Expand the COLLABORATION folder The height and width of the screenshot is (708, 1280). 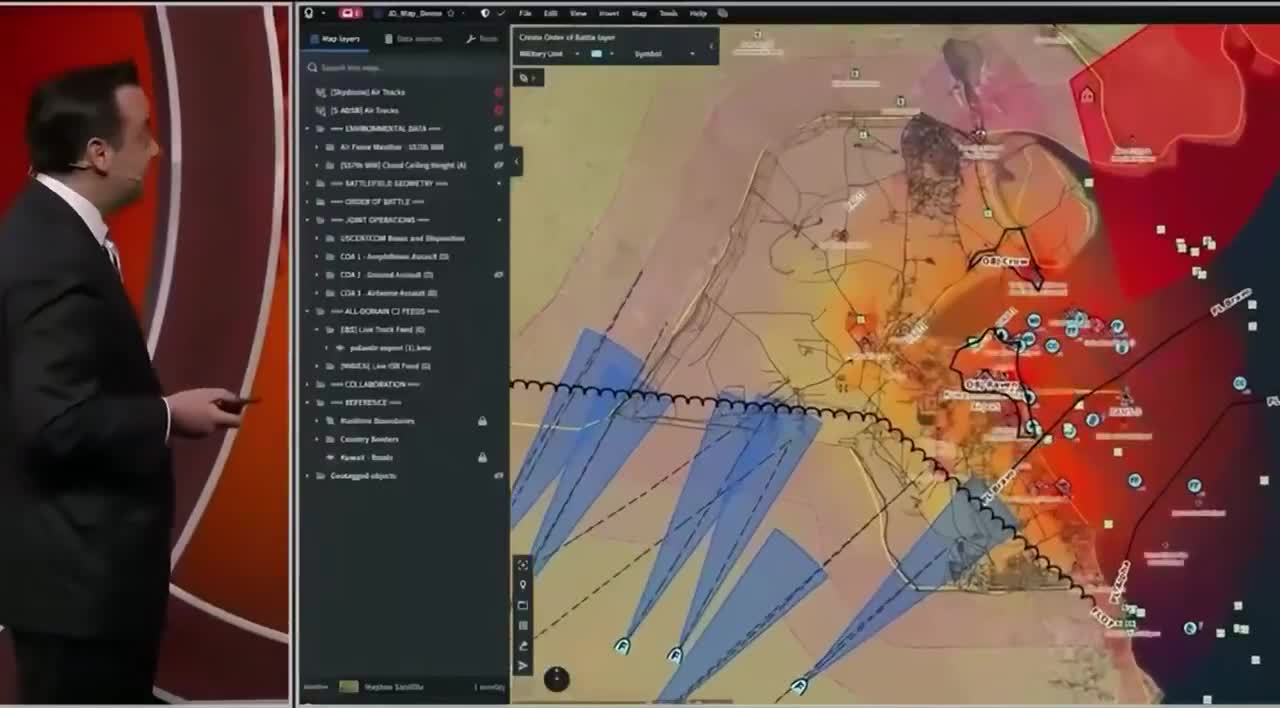point(308,384)
